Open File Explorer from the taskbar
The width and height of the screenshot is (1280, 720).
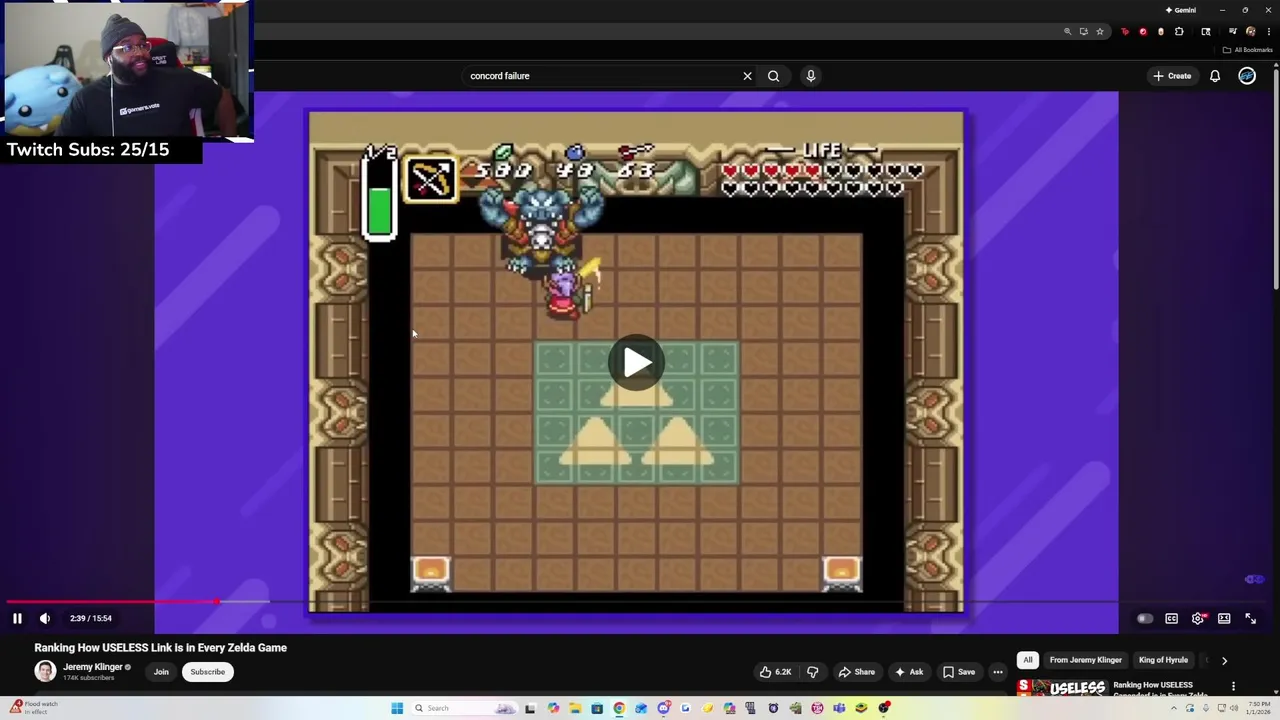click(x=575, y=708)
